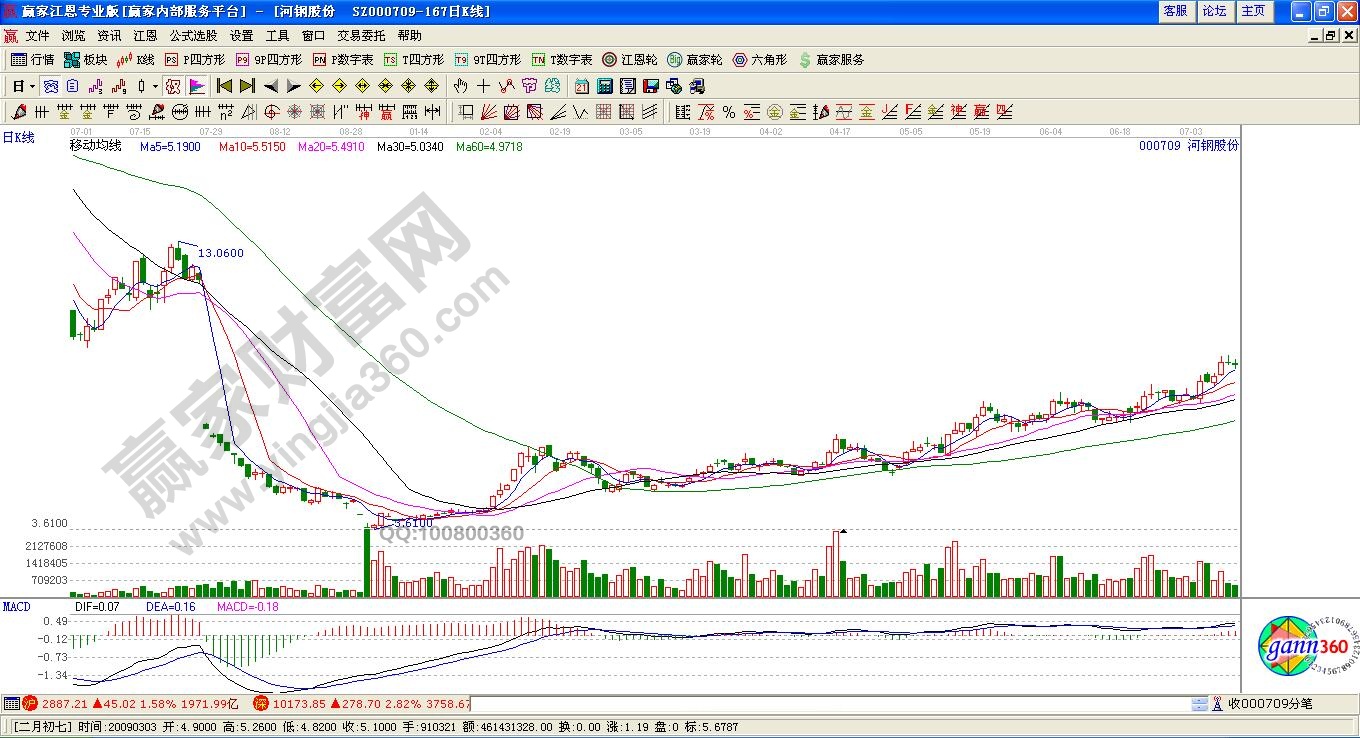1360x738 pixels.
Task: Jump to first record arrow icon
Action: 224,86
